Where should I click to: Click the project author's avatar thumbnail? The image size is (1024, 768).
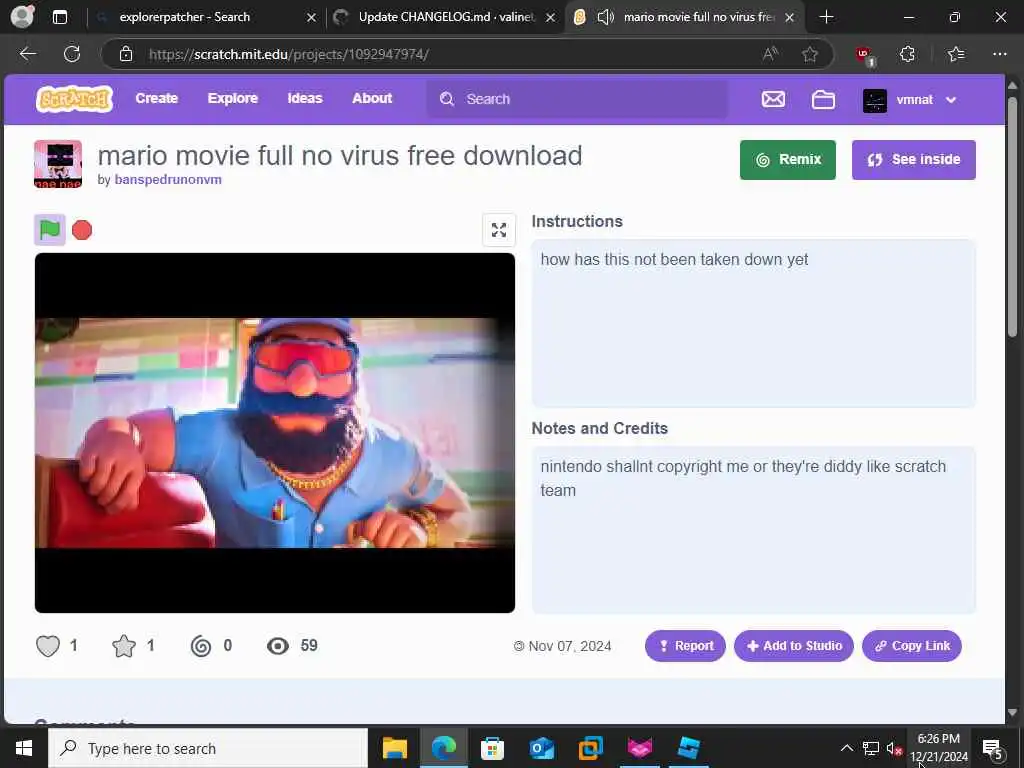pos(58,164)
